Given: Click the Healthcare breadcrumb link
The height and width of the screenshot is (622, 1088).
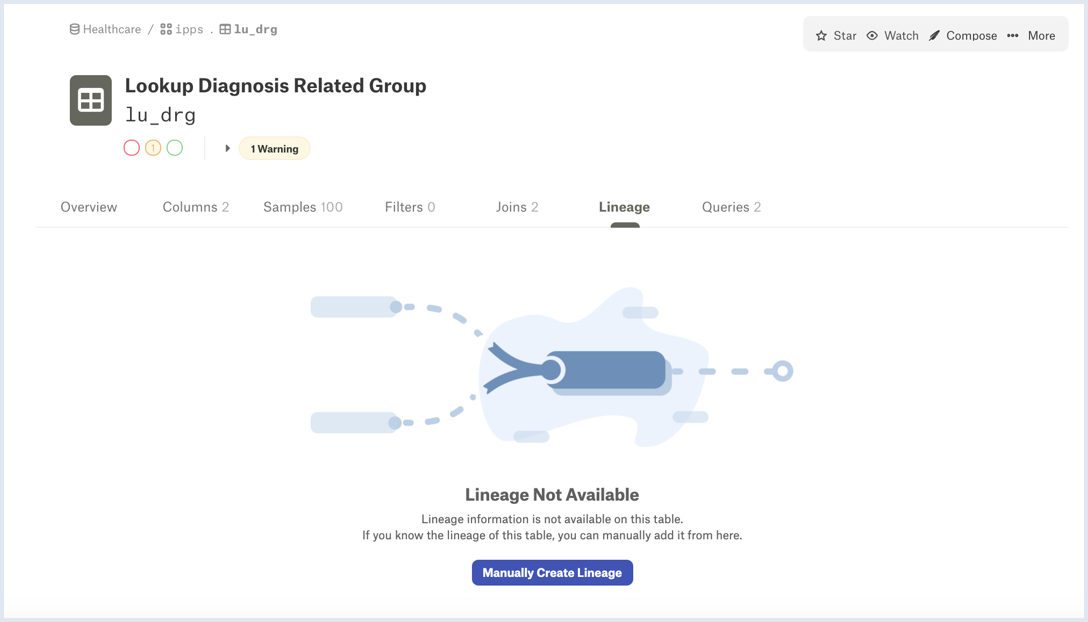Looking at the screenshot, I should click(112, 29).
